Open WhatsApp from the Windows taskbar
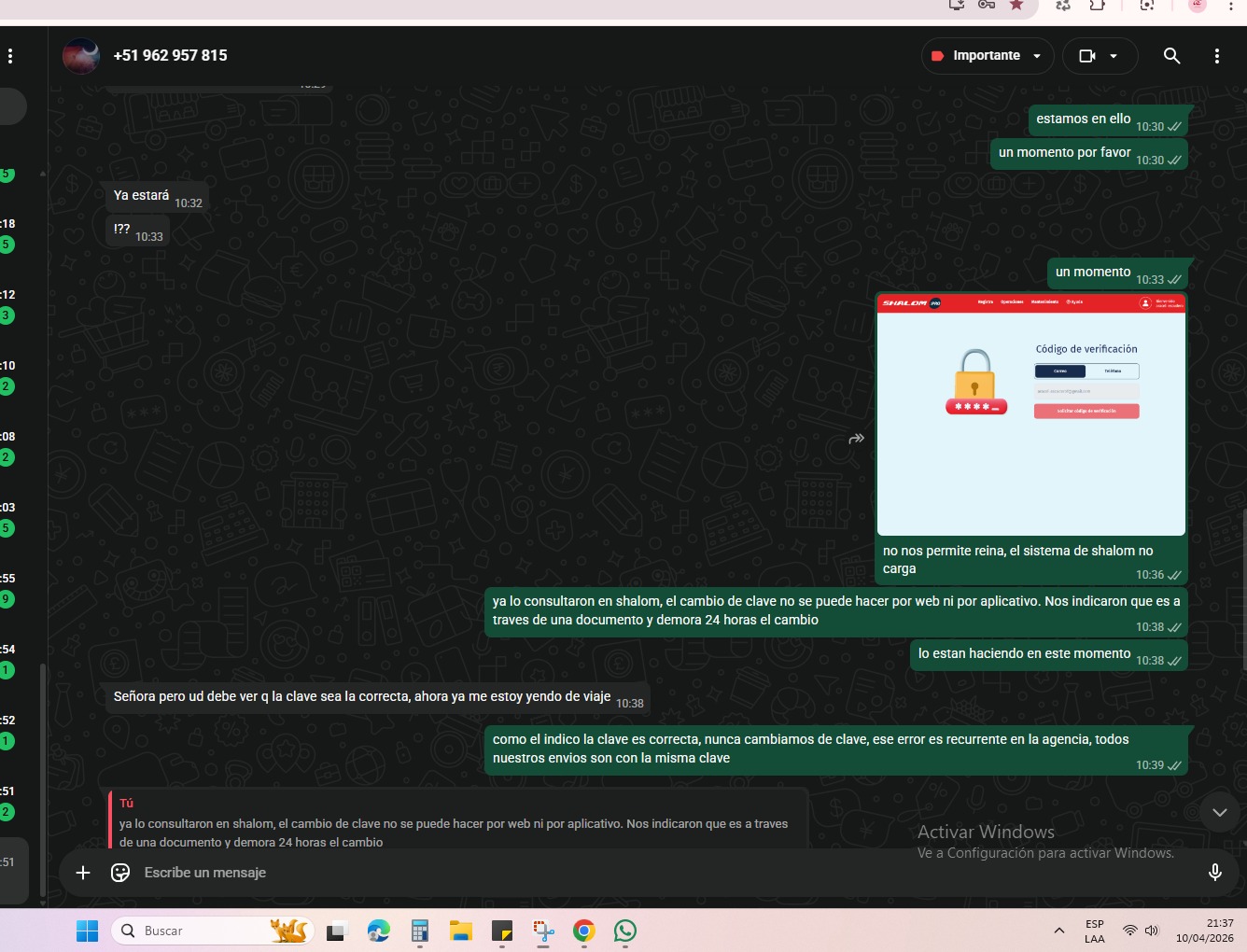Viewport: 1247px width, 952px height. [625, 931]
